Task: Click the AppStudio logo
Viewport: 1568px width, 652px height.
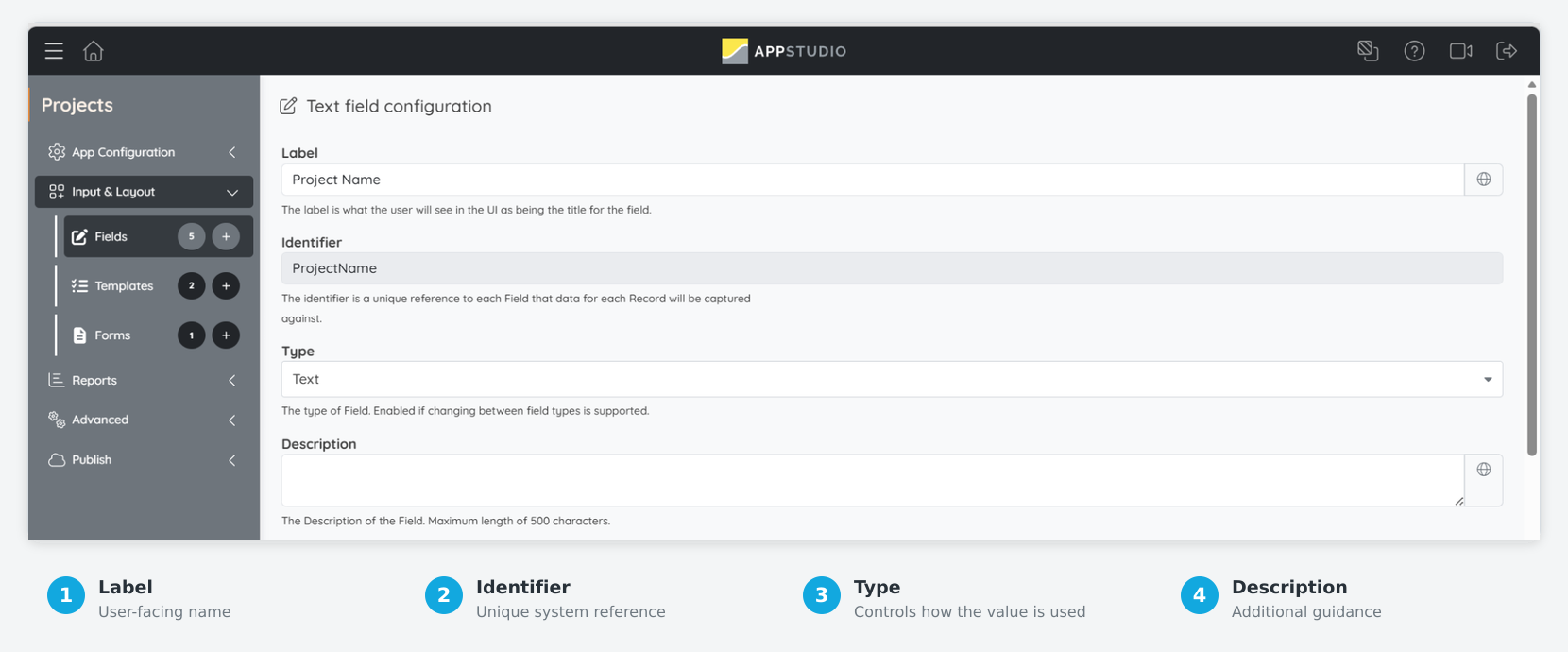Action: click(784, 51)
